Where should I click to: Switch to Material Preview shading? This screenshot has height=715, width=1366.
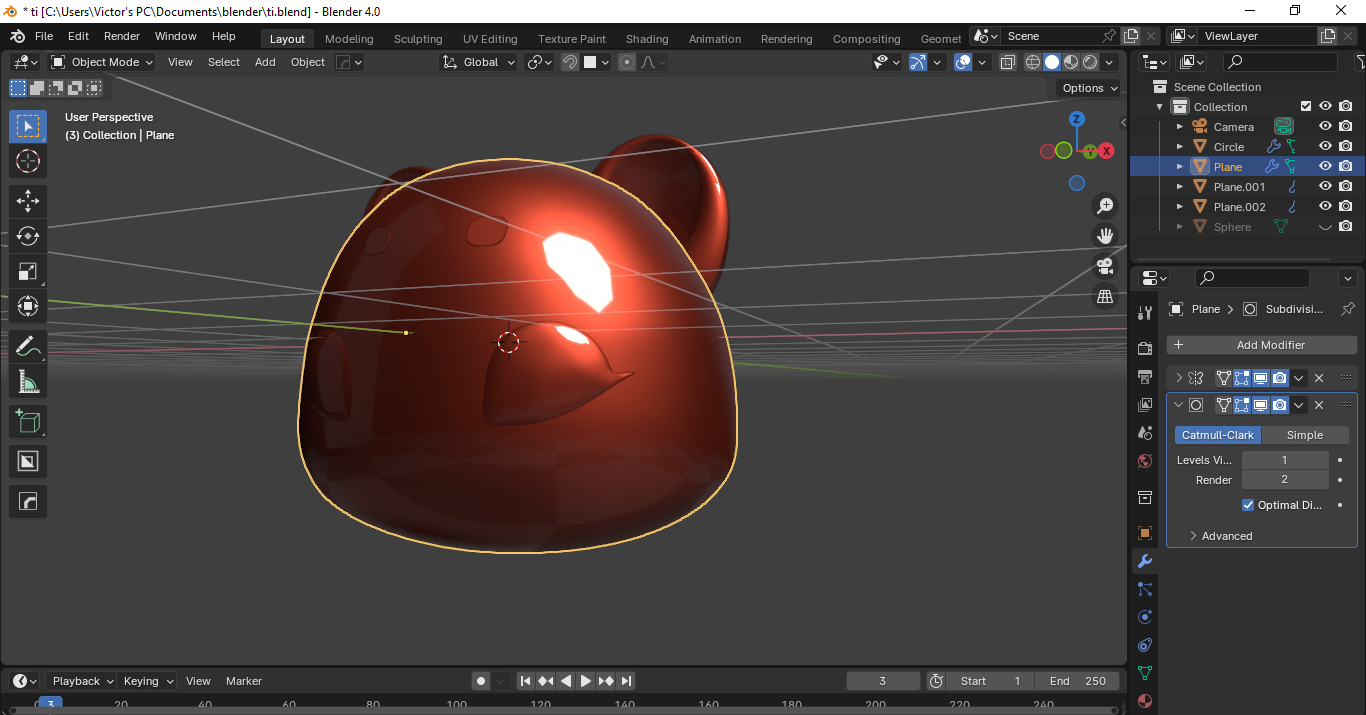1071,62
